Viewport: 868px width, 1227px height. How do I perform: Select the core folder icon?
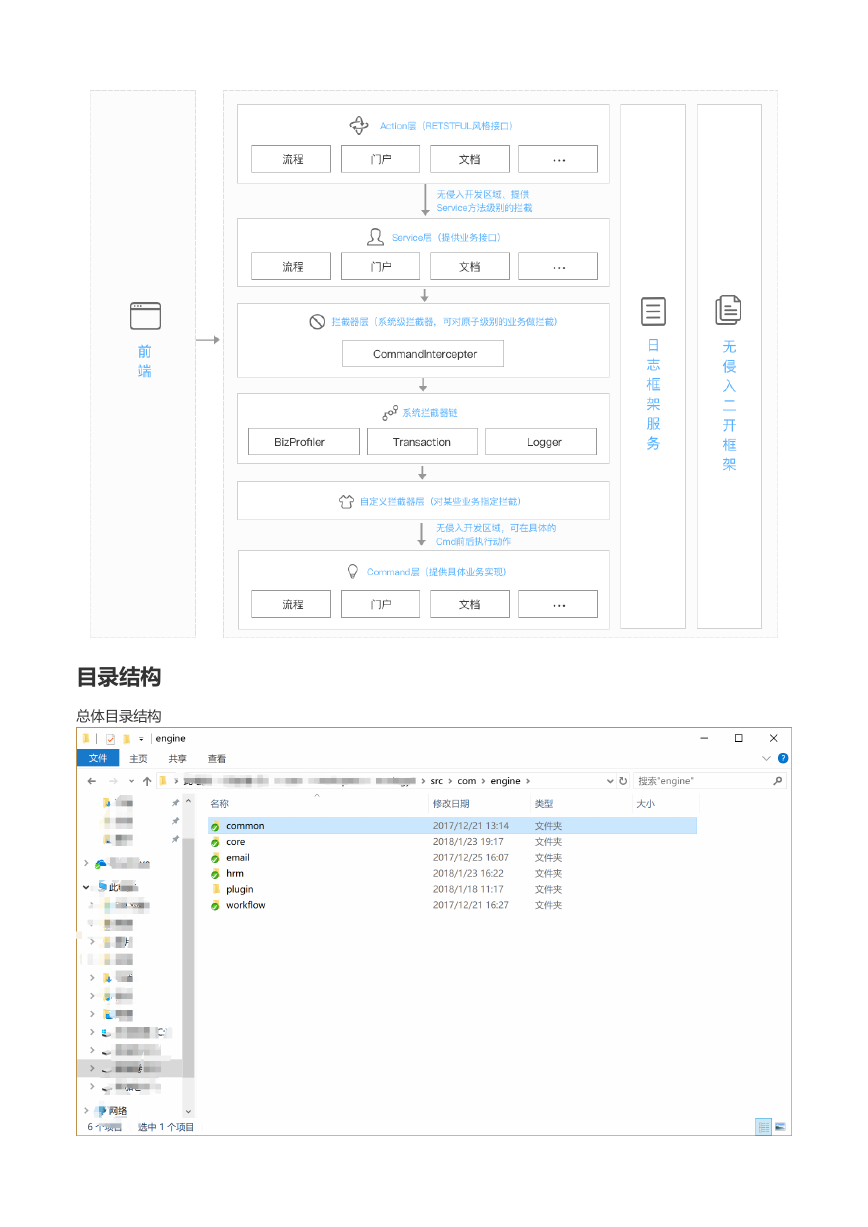coord(215,842)
